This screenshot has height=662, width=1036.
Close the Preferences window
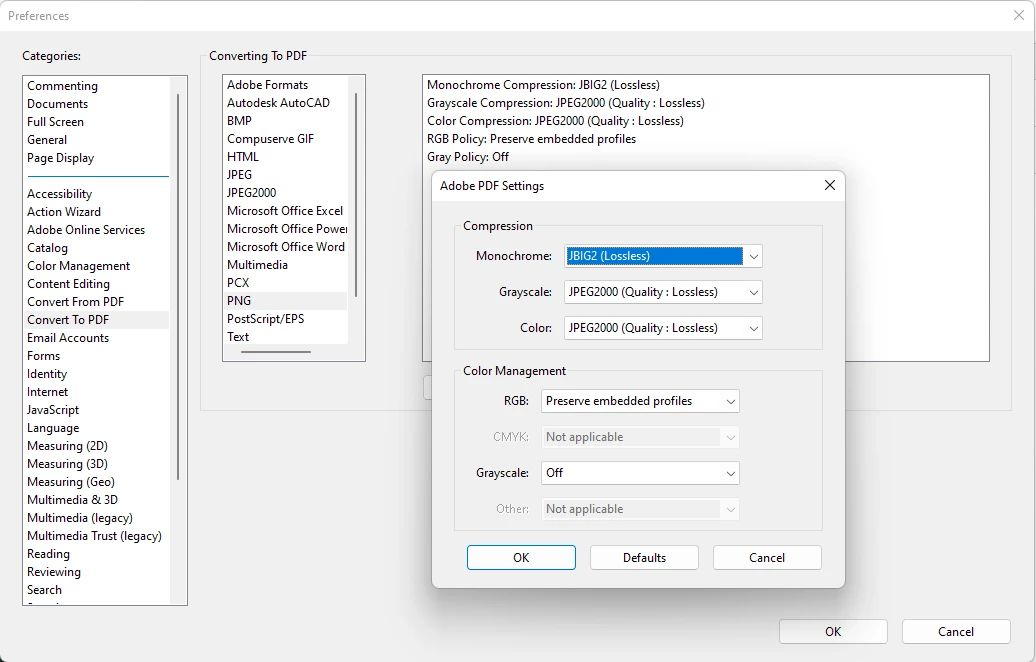(1019, 15)
